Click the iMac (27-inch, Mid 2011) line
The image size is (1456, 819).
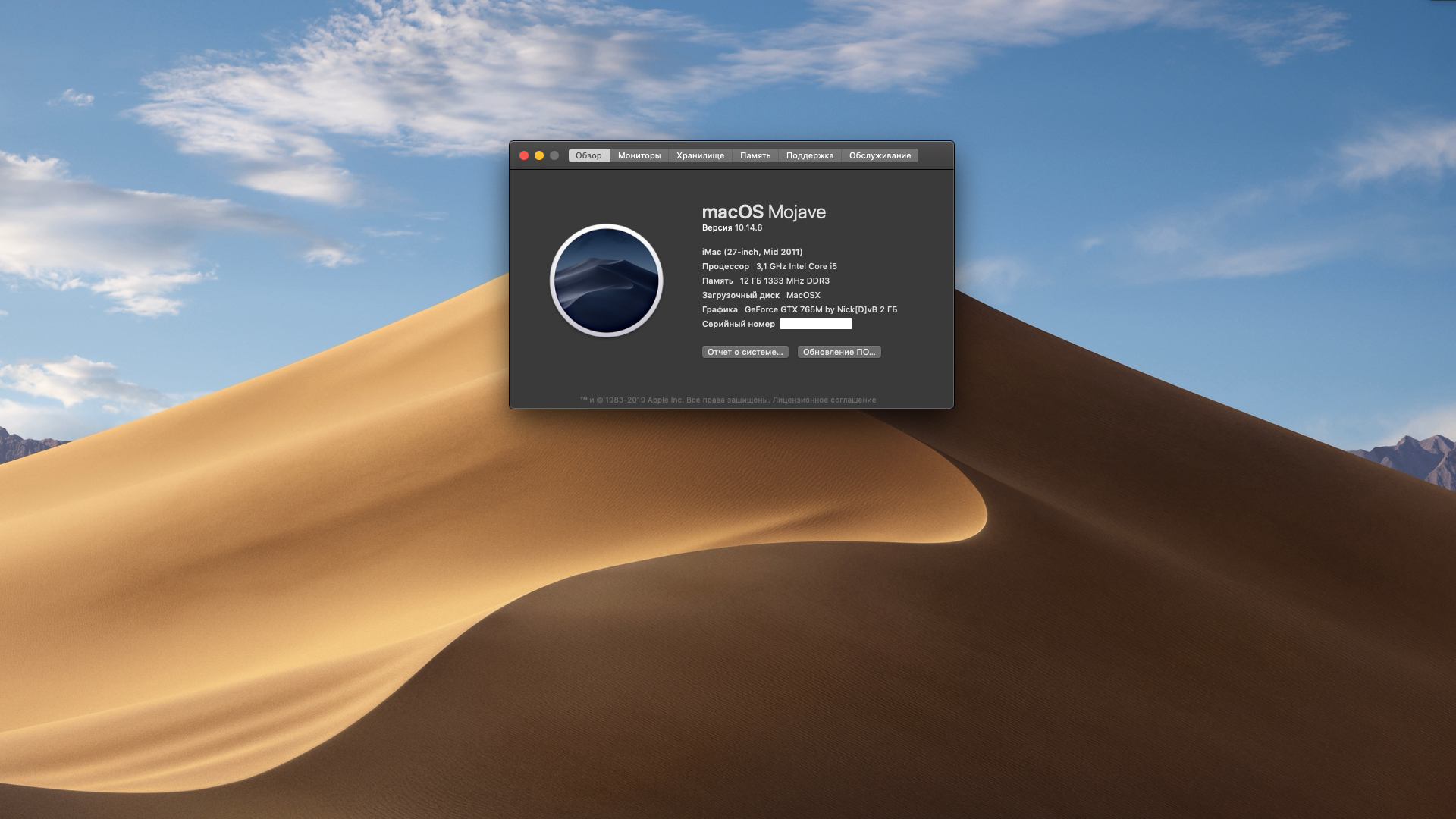[752, 252]
